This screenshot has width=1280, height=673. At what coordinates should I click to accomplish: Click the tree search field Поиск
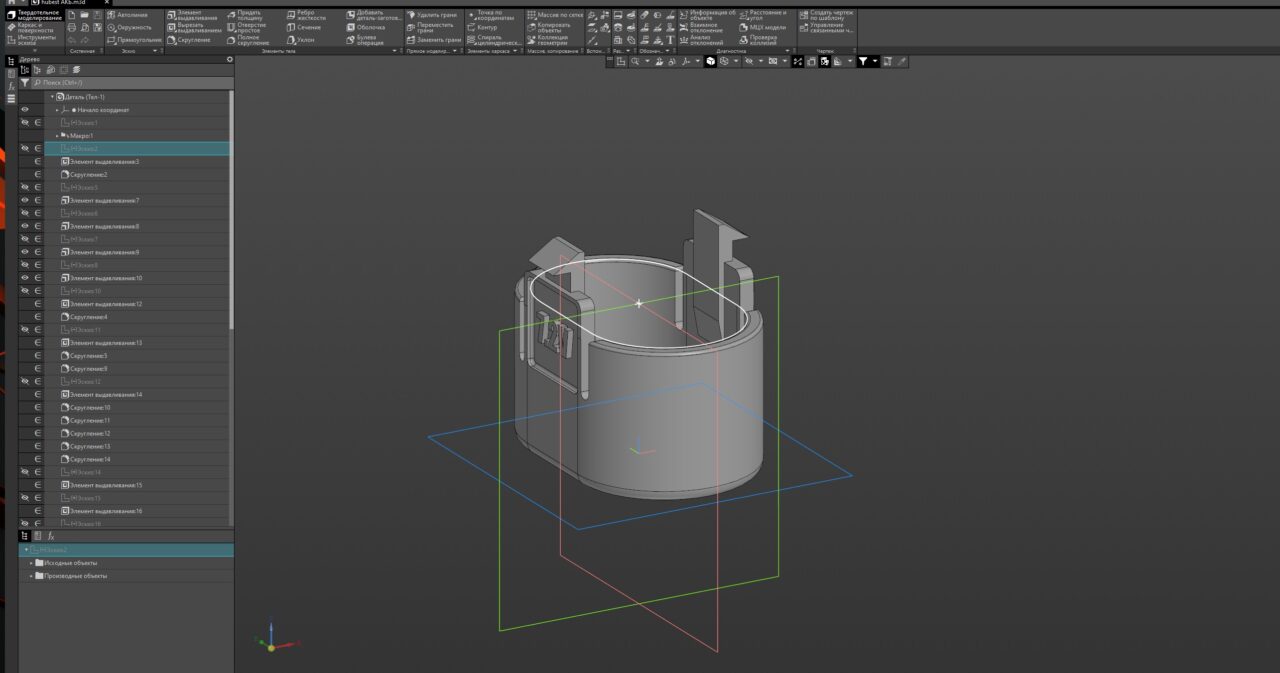[x=130, y=83]
